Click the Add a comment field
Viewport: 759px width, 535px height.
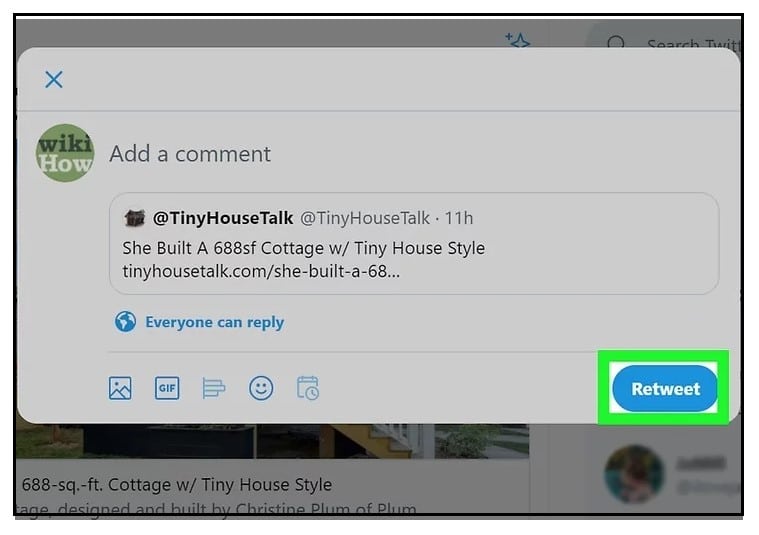pyautogui.click(x=190, y=154)
